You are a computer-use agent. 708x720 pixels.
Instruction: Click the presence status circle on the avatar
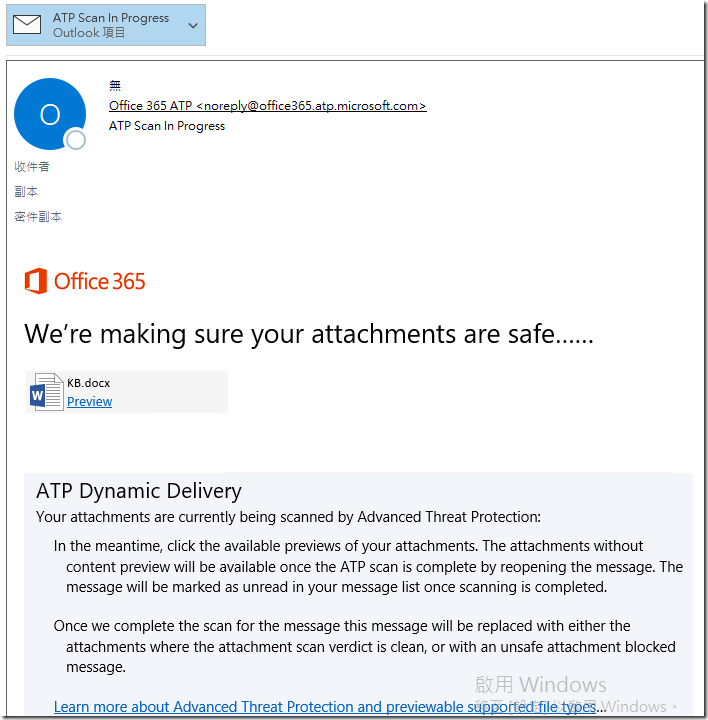(75, 140)
